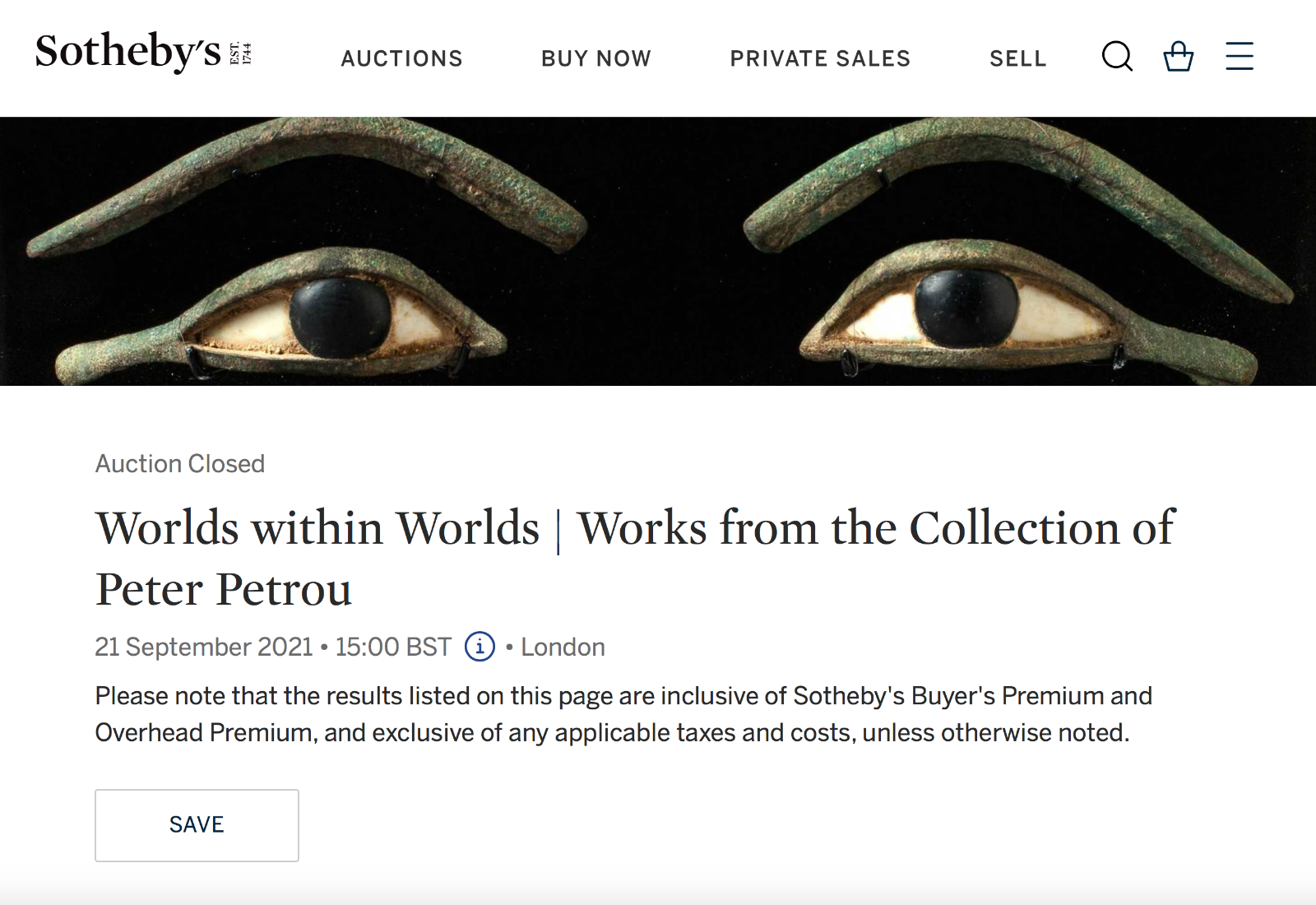
Task: Click the London location text
Action: pos(562,648)
